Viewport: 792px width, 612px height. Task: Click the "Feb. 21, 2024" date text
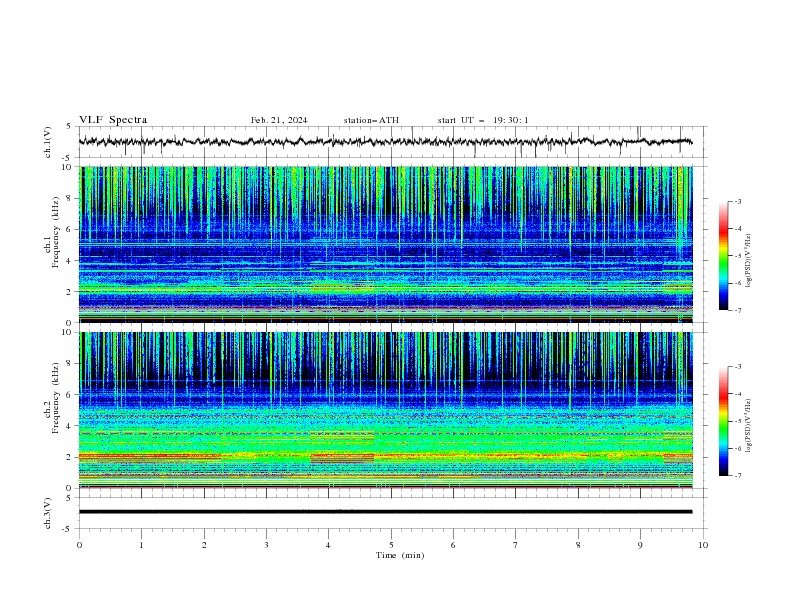pos(279,120)
